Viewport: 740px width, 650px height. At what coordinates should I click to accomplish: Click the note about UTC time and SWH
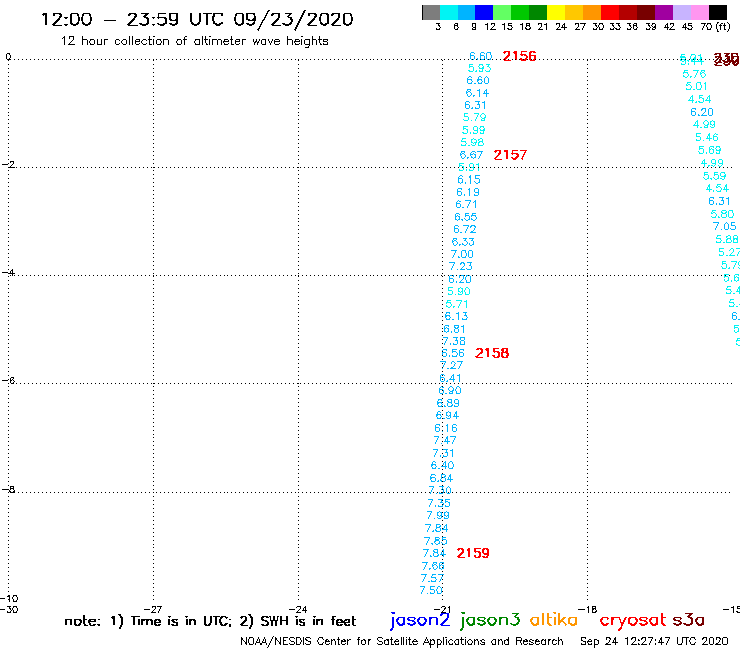click(210, 621)
